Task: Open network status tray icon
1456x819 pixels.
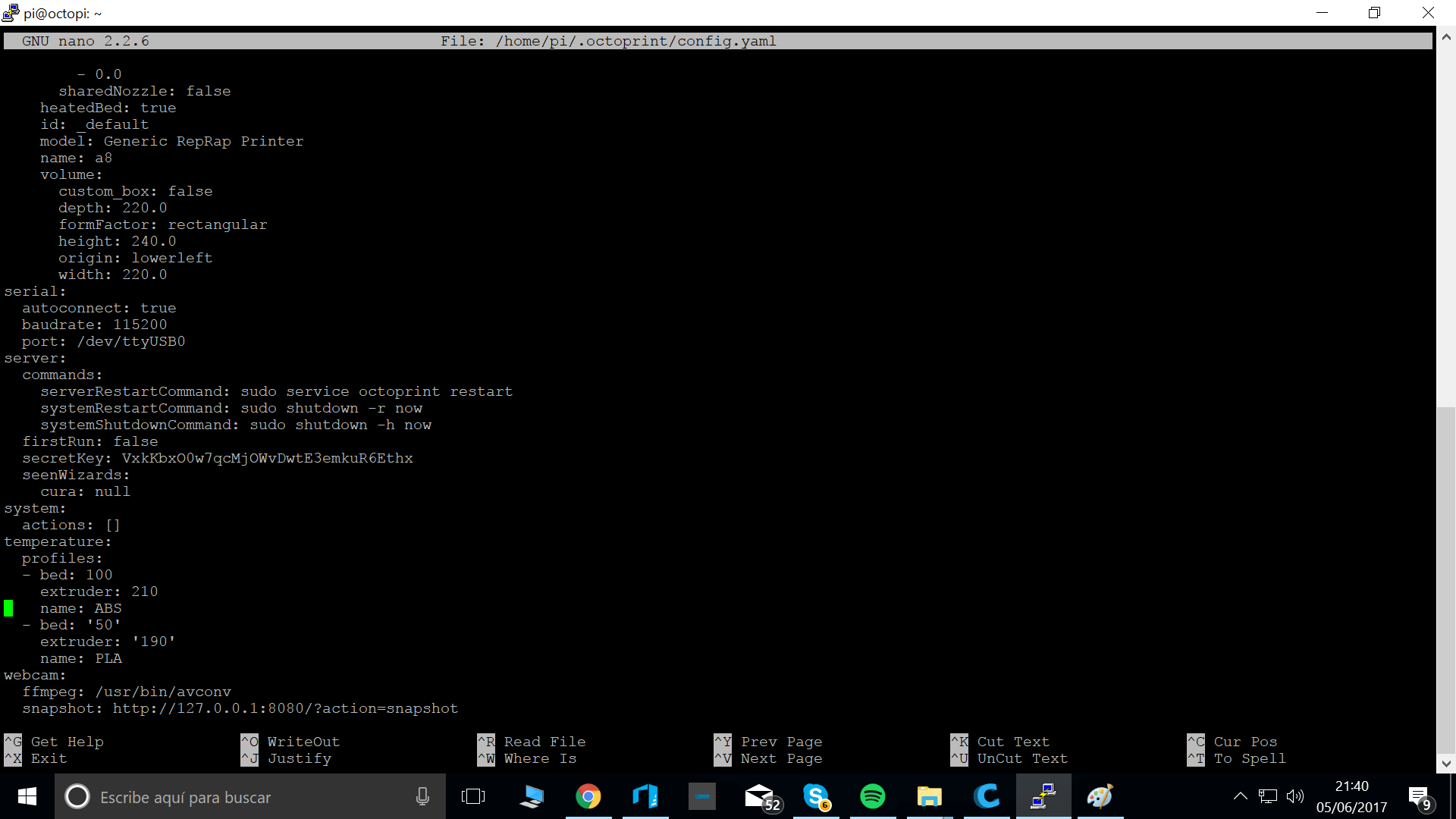Action: (x=1267, y=796)
